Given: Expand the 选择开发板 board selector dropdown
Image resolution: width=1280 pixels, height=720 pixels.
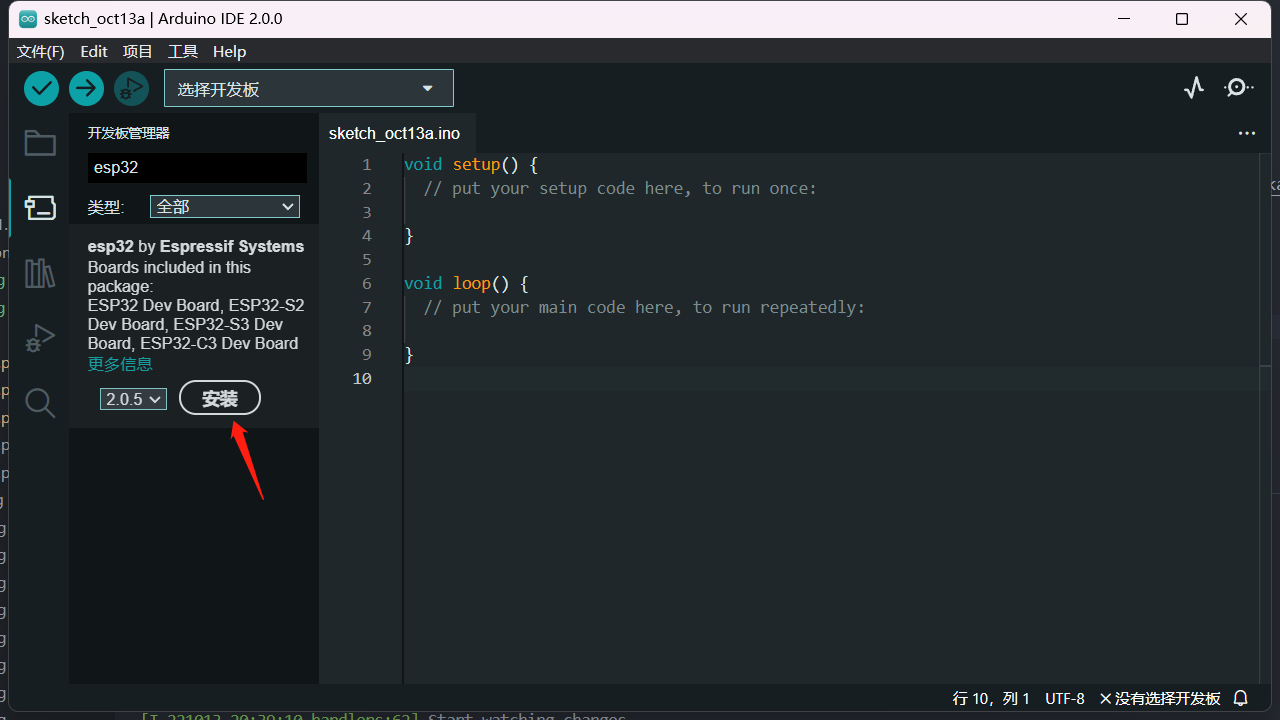Looking at the screenshot, I should coord(309,88).
